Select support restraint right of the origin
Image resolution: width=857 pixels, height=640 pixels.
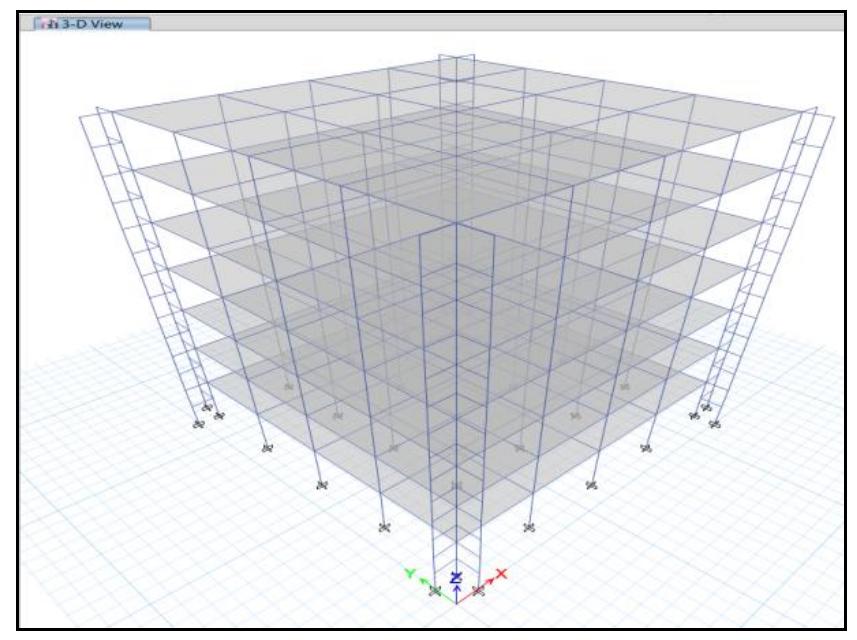pos(478,591)
